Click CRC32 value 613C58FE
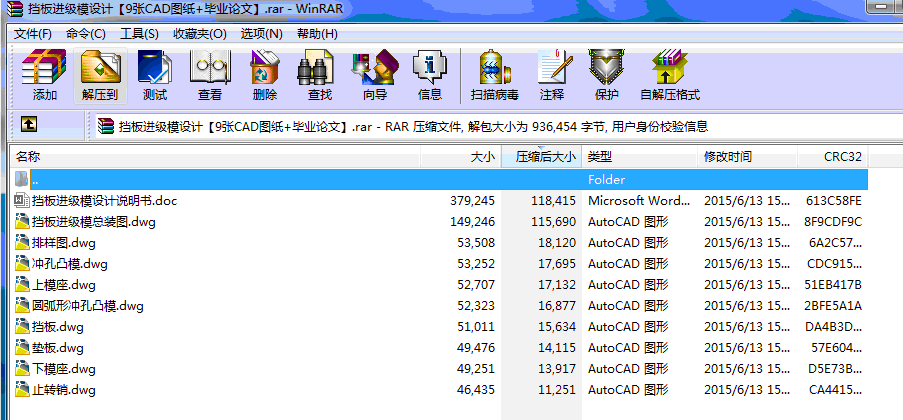The width and height of the screenshot is (903, 420). 833,200
